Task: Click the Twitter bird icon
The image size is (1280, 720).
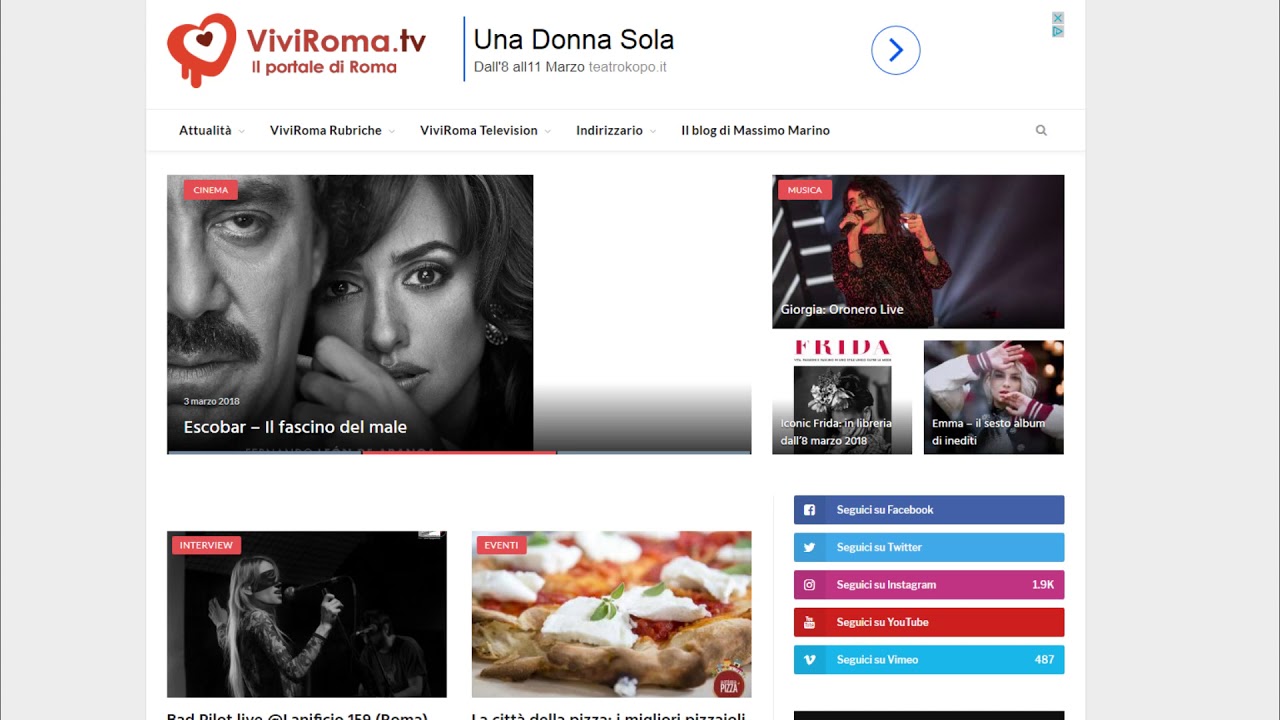Action: click(x=810, y=547)
